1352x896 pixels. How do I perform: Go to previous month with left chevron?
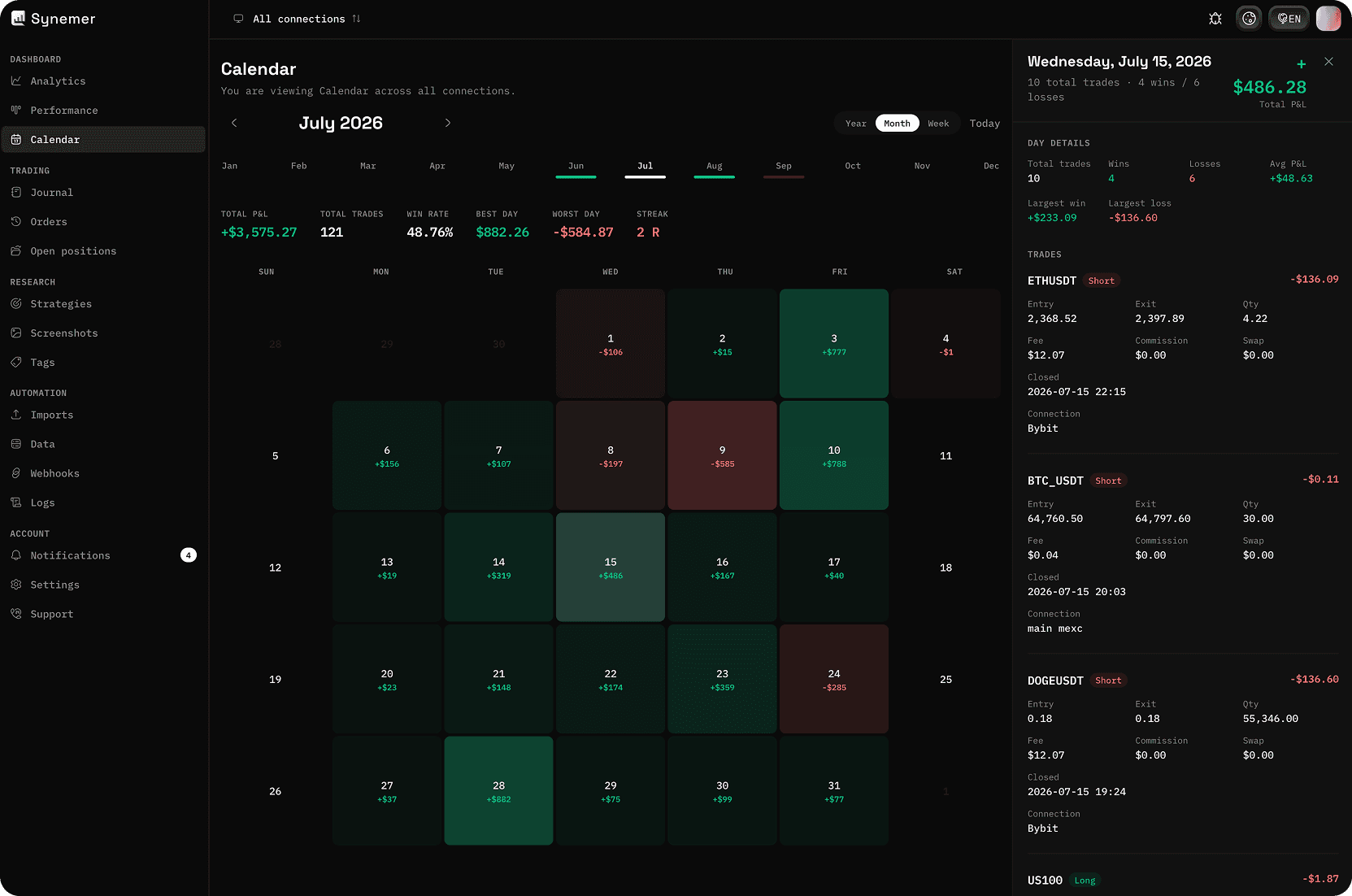(234, 123)
